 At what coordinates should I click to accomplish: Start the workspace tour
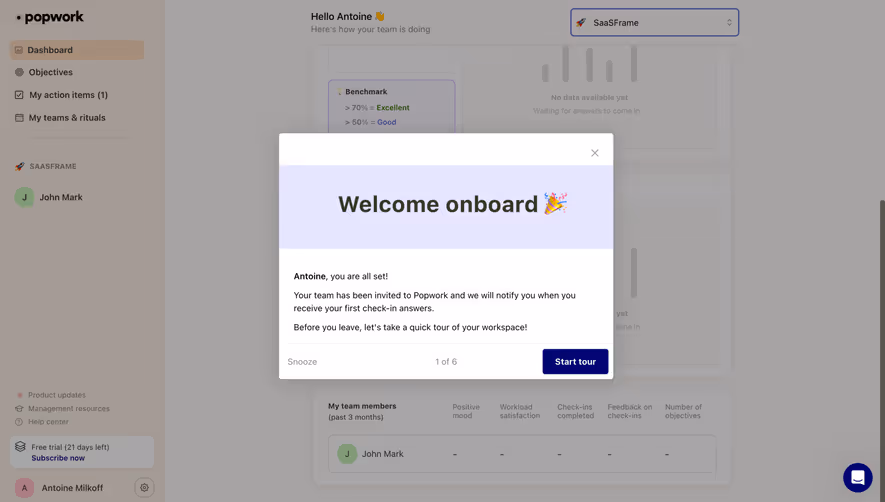pos(575,361)
